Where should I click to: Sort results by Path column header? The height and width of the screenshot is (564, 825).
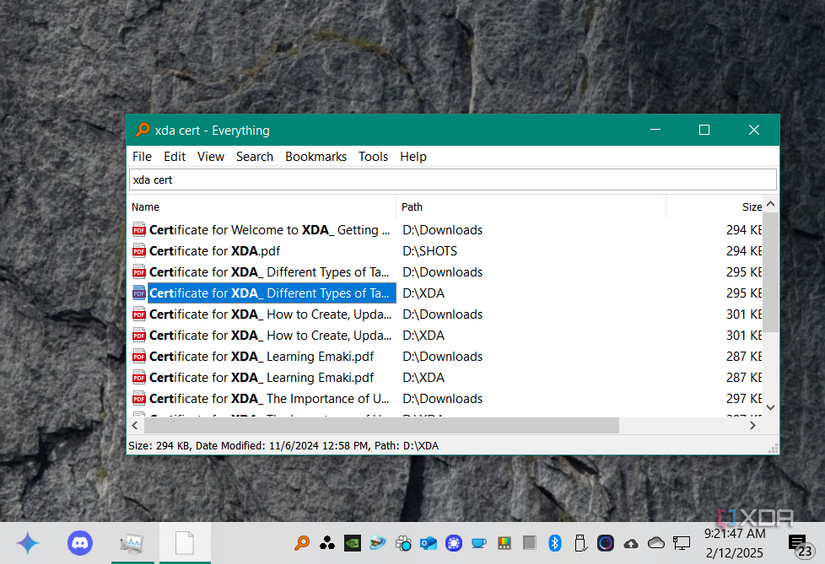(531, 207)
